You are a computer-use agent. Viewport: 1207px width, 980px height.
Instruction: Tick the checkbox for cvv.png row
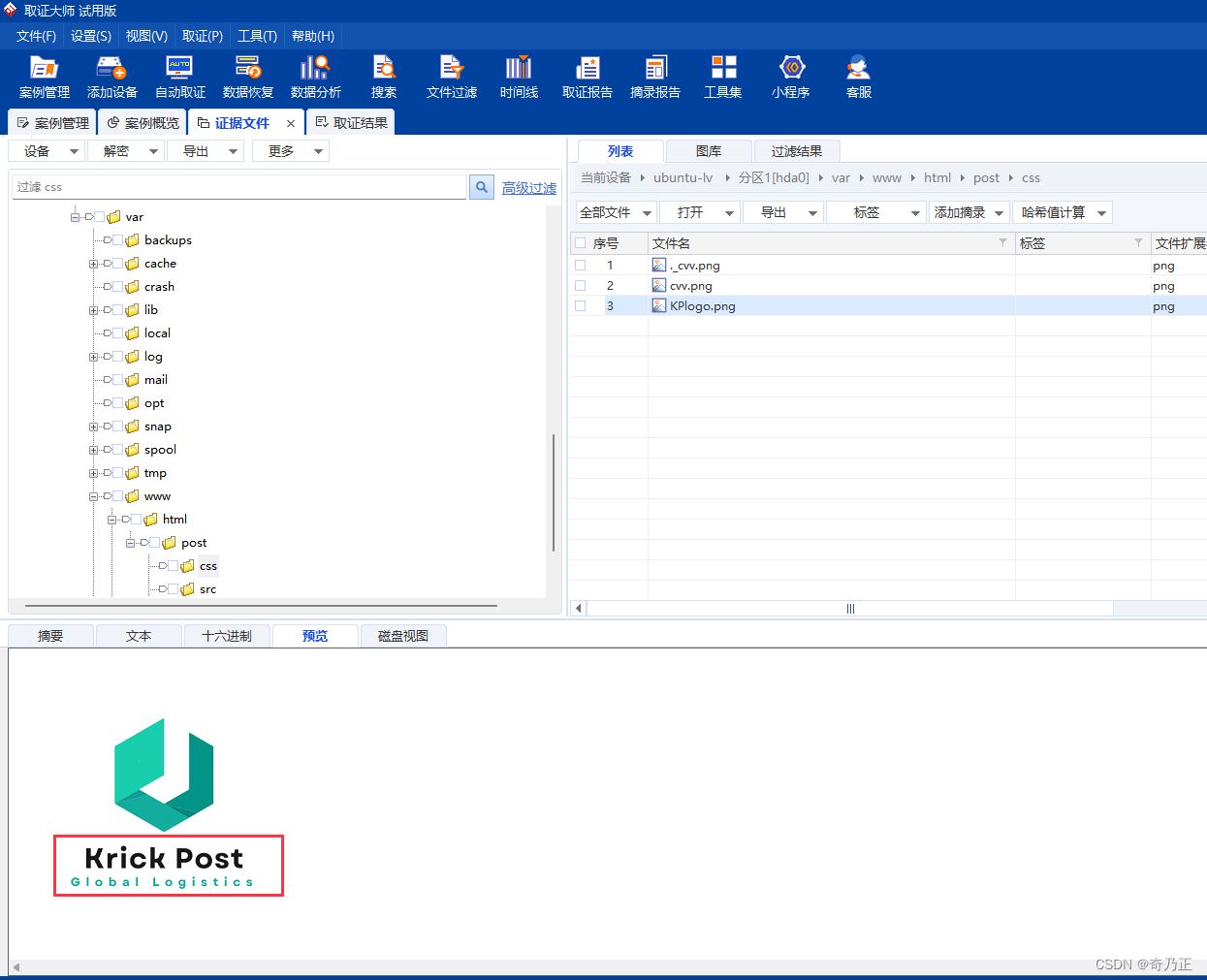click(x=580, y=285)
